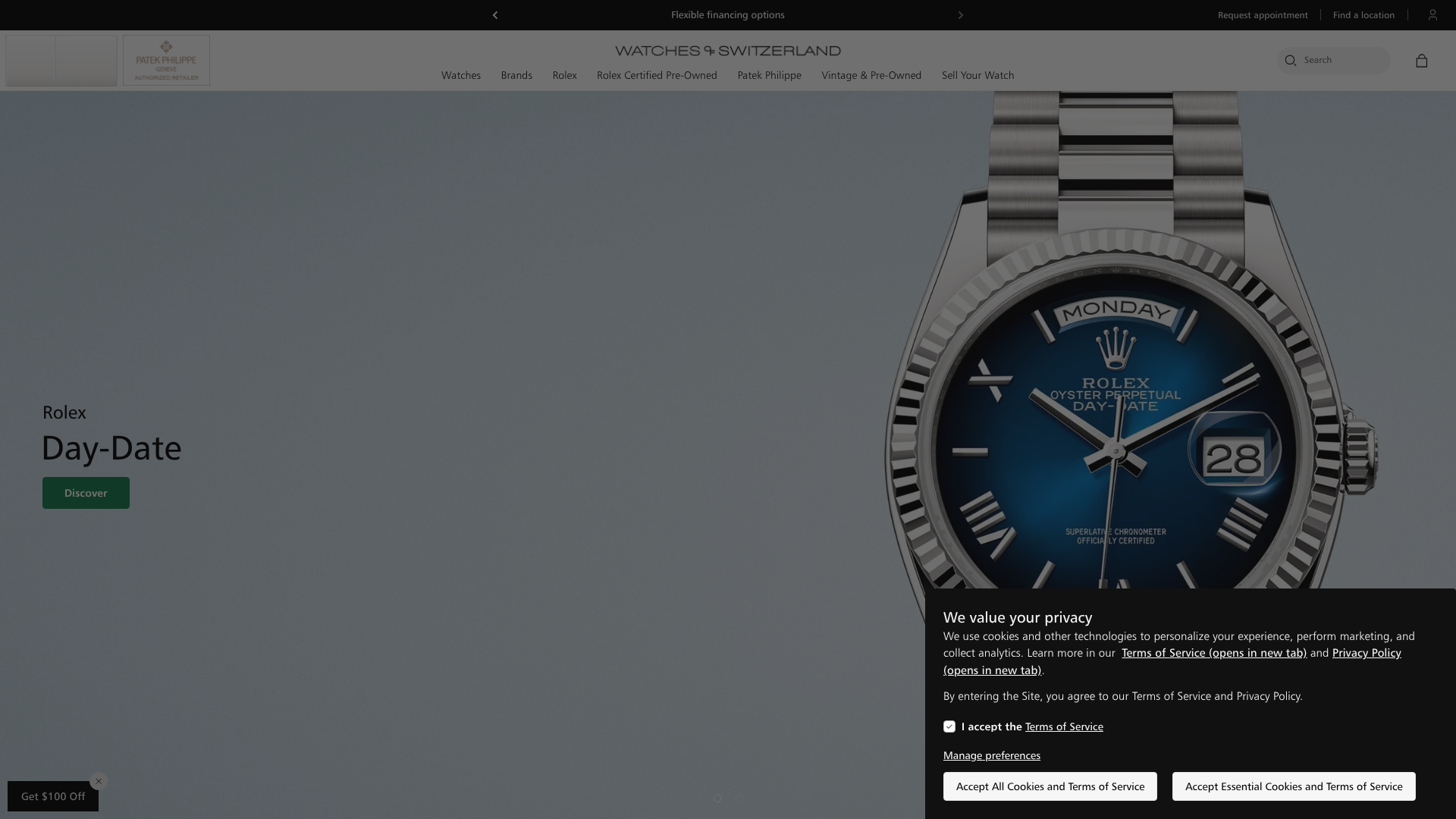Select the first carousel indicator dot
The width and height of the screenshot is (1456, 819).
(x=717, y=799)
